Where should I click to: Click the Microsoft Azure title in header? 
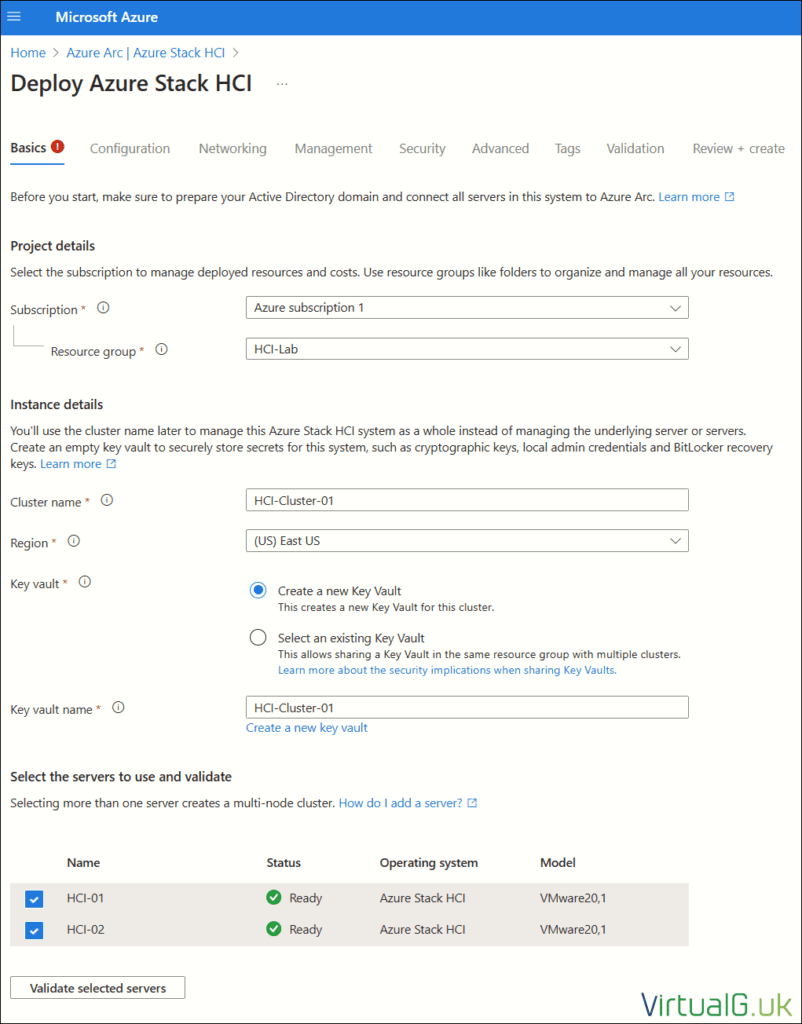click(x=106, y=17)
